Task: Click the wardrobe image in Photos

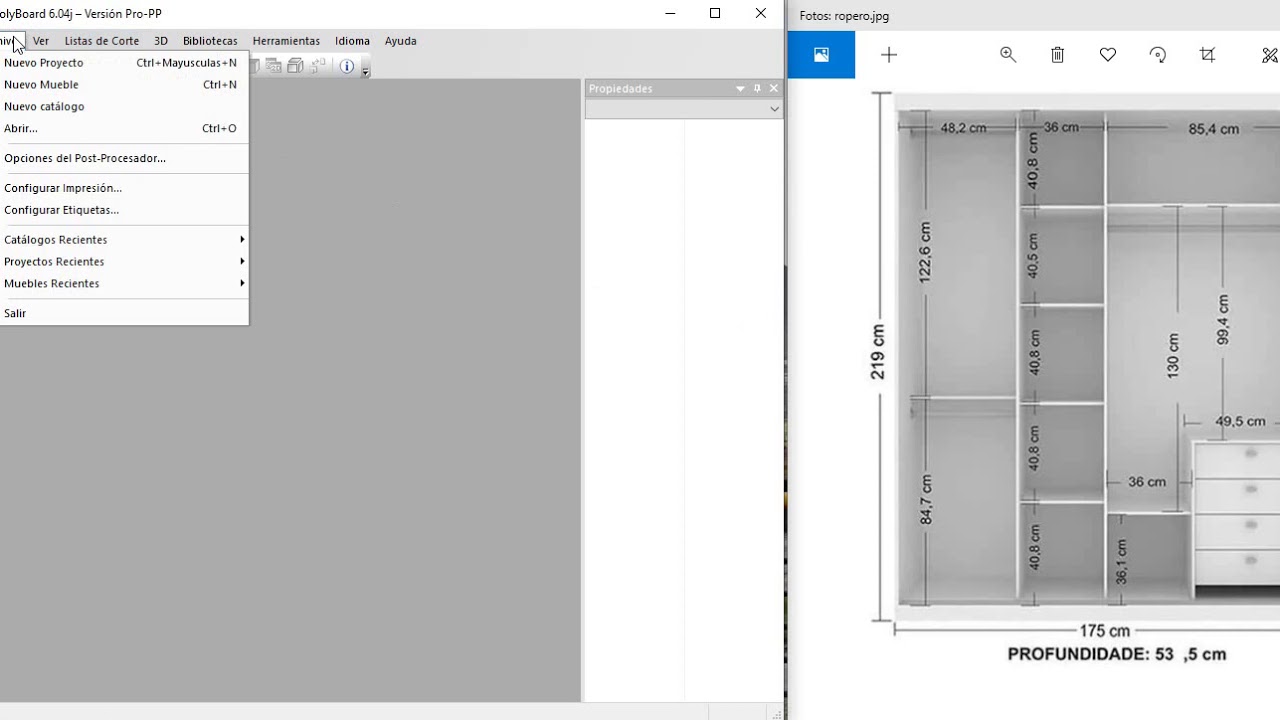Action: 1076,378
